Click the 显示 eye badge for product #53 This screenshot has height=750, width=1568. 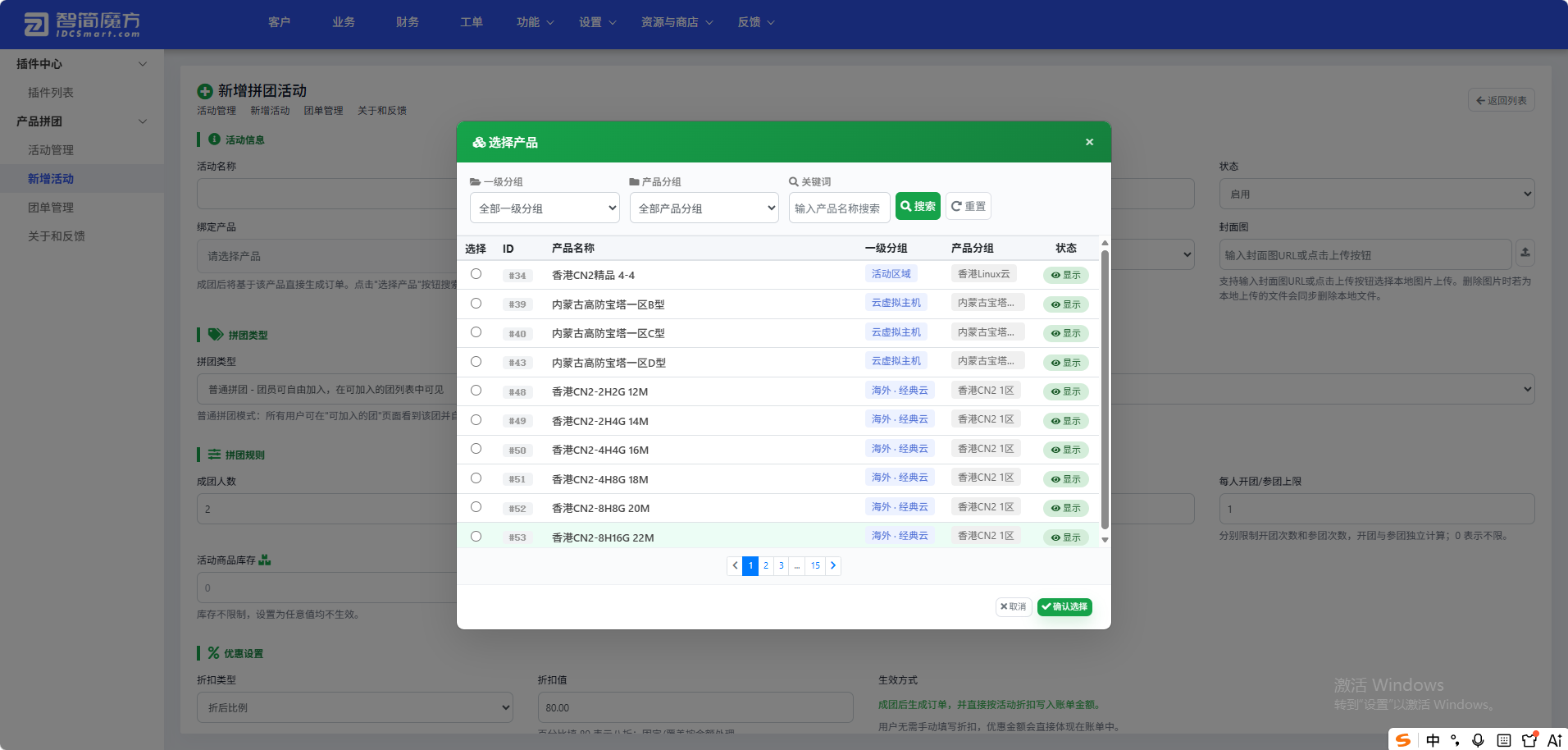[1066, 537]
